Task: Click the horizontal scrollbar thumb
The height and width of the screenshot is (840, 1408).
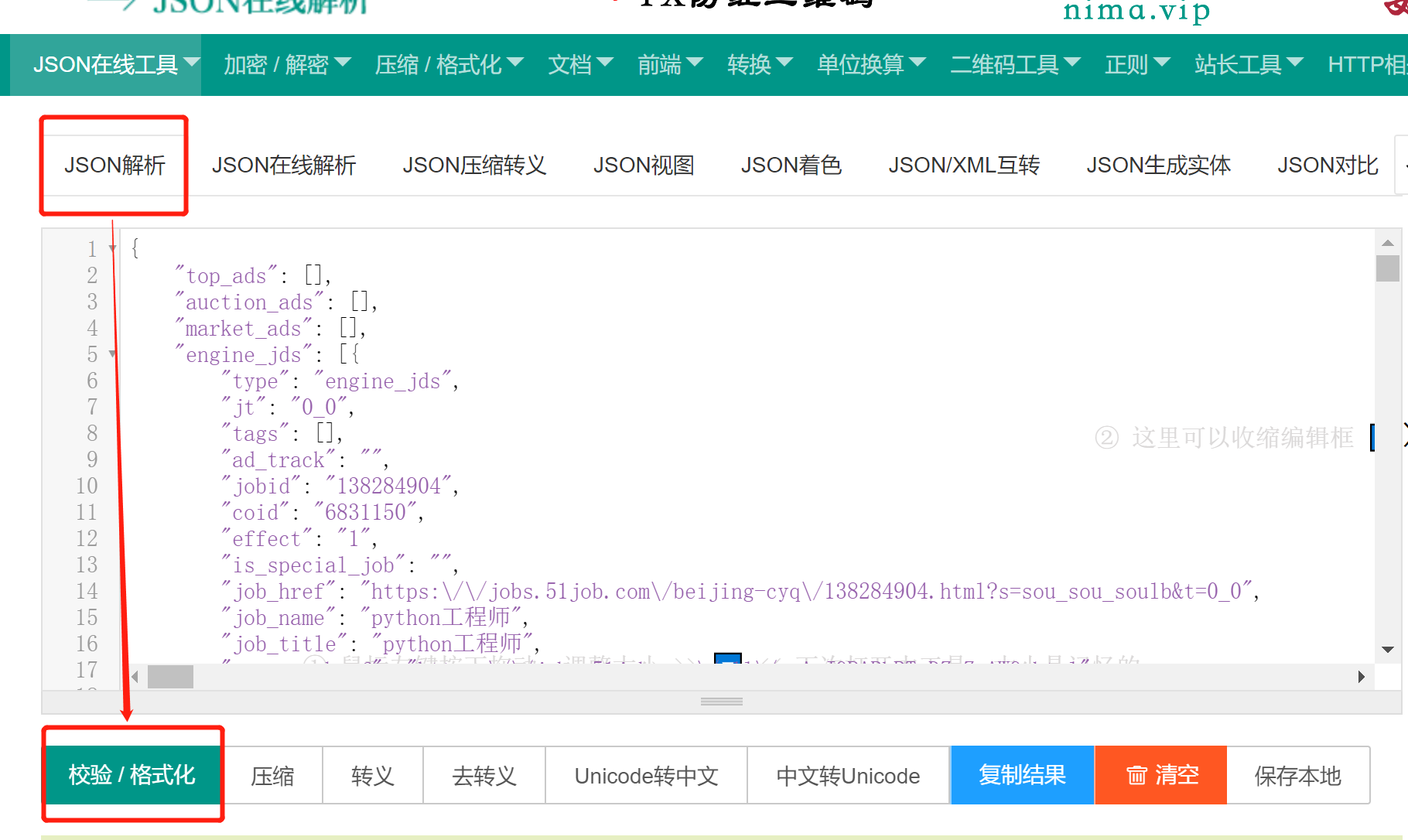Action: click(170, 678)
